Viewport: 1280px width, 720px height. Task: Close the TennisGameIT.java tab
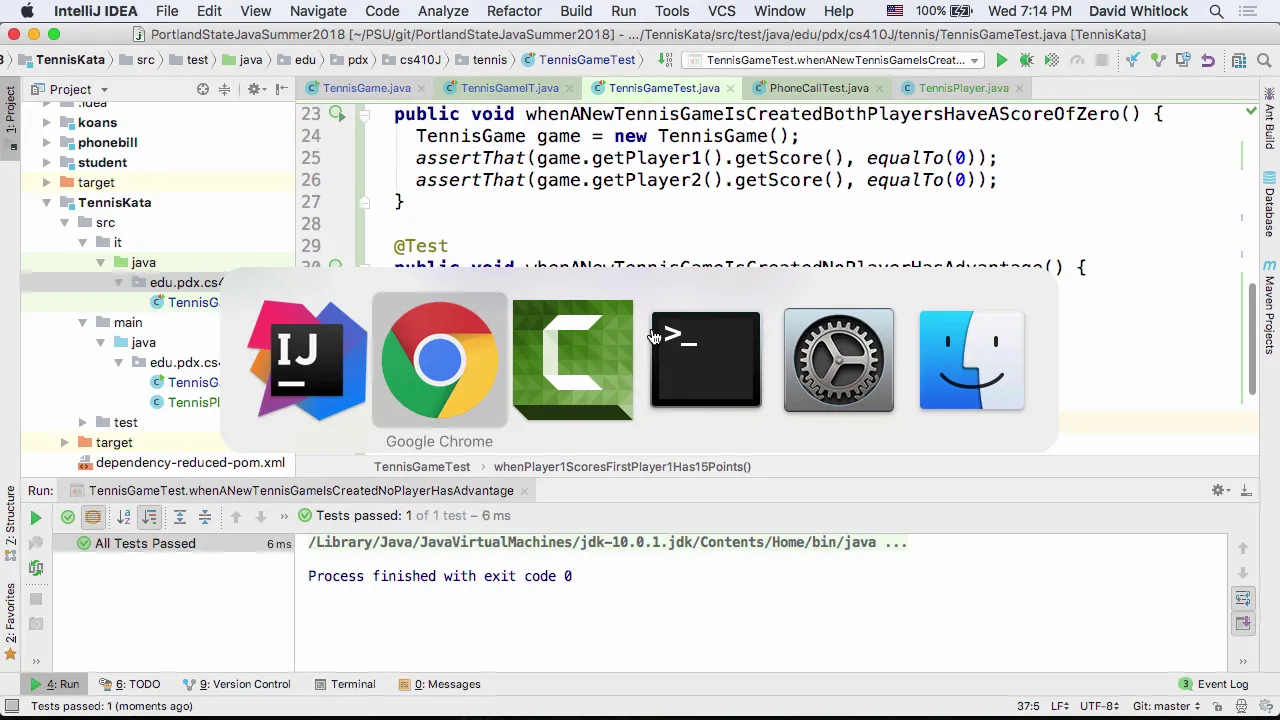point(571,88)
